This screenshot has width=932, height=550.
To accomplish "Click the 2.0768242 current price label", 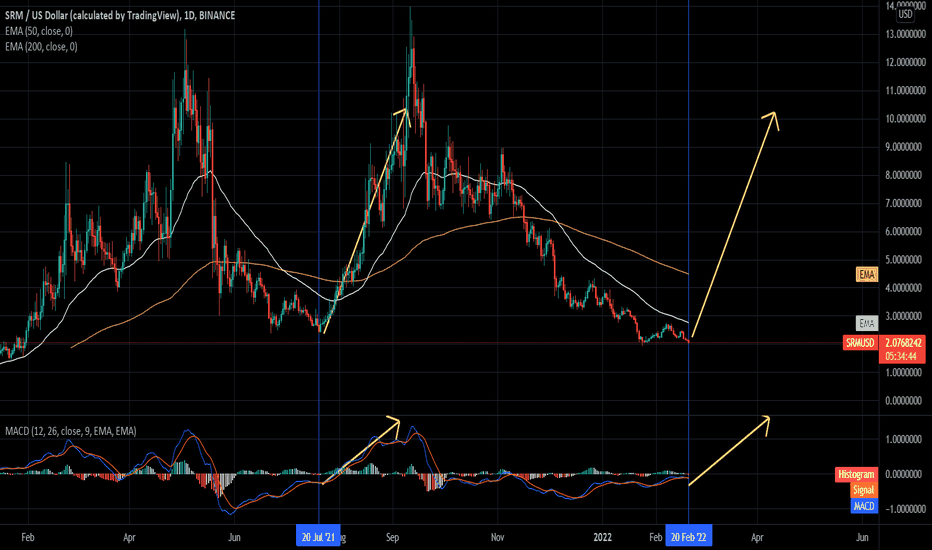I will point(902,342).
